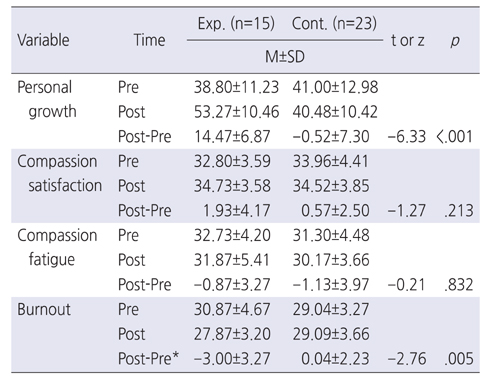Select the Exp. (n=15) header
This screenshot has height=379, width=491.
tap(236, 24)
